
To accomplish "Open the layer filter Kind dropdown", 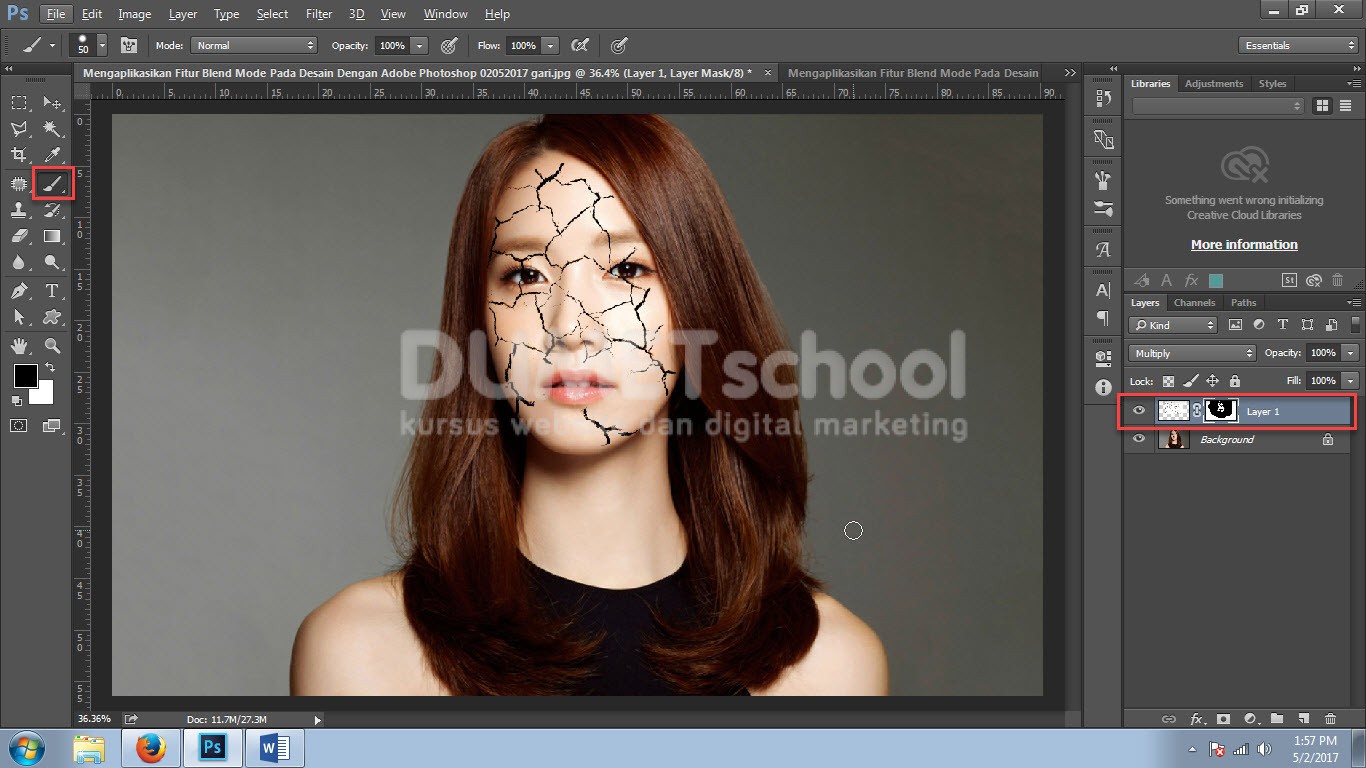I will point(1173,325).
